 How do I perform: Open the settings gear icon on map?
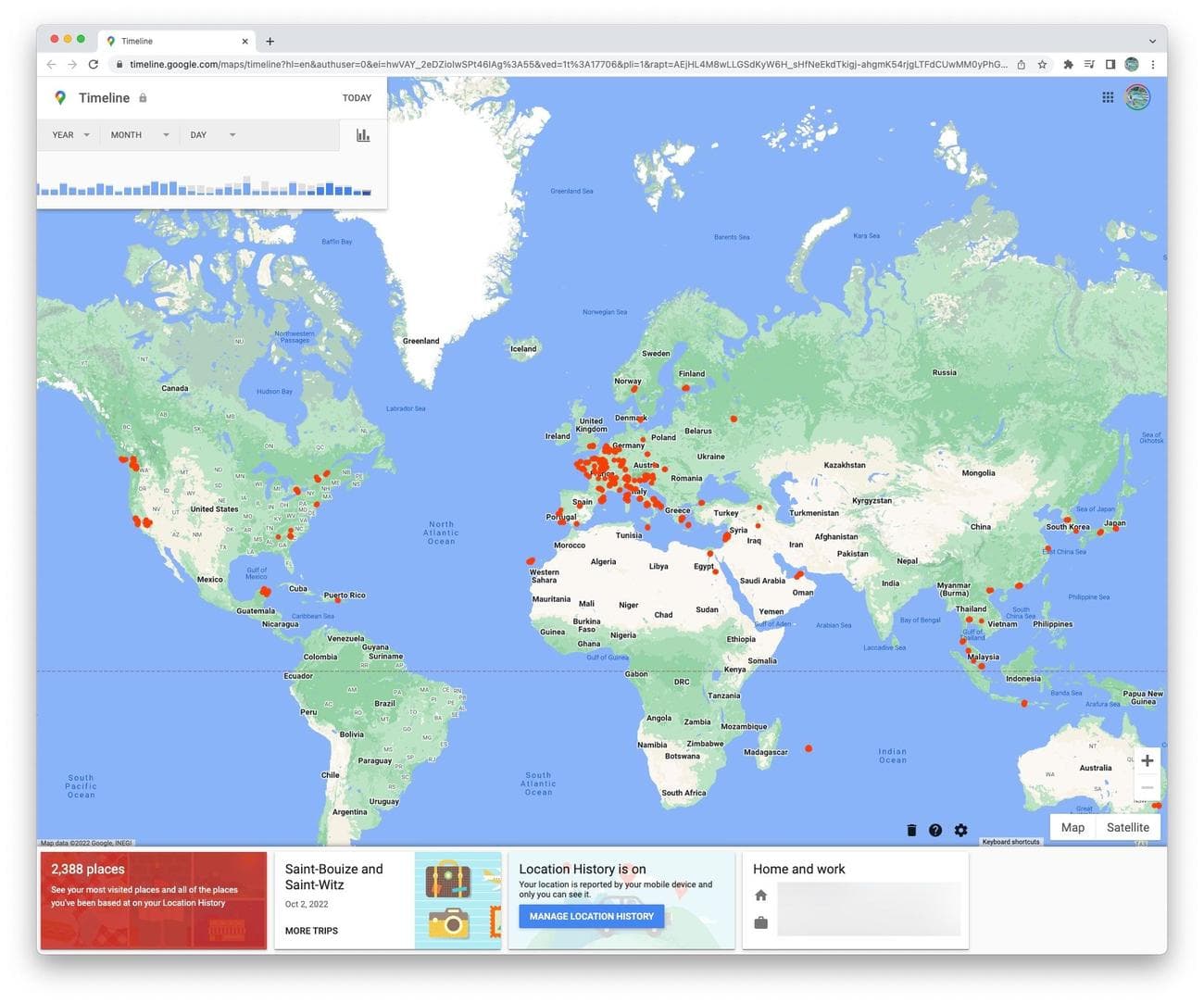pyautogui.click(x=960, y=830)
